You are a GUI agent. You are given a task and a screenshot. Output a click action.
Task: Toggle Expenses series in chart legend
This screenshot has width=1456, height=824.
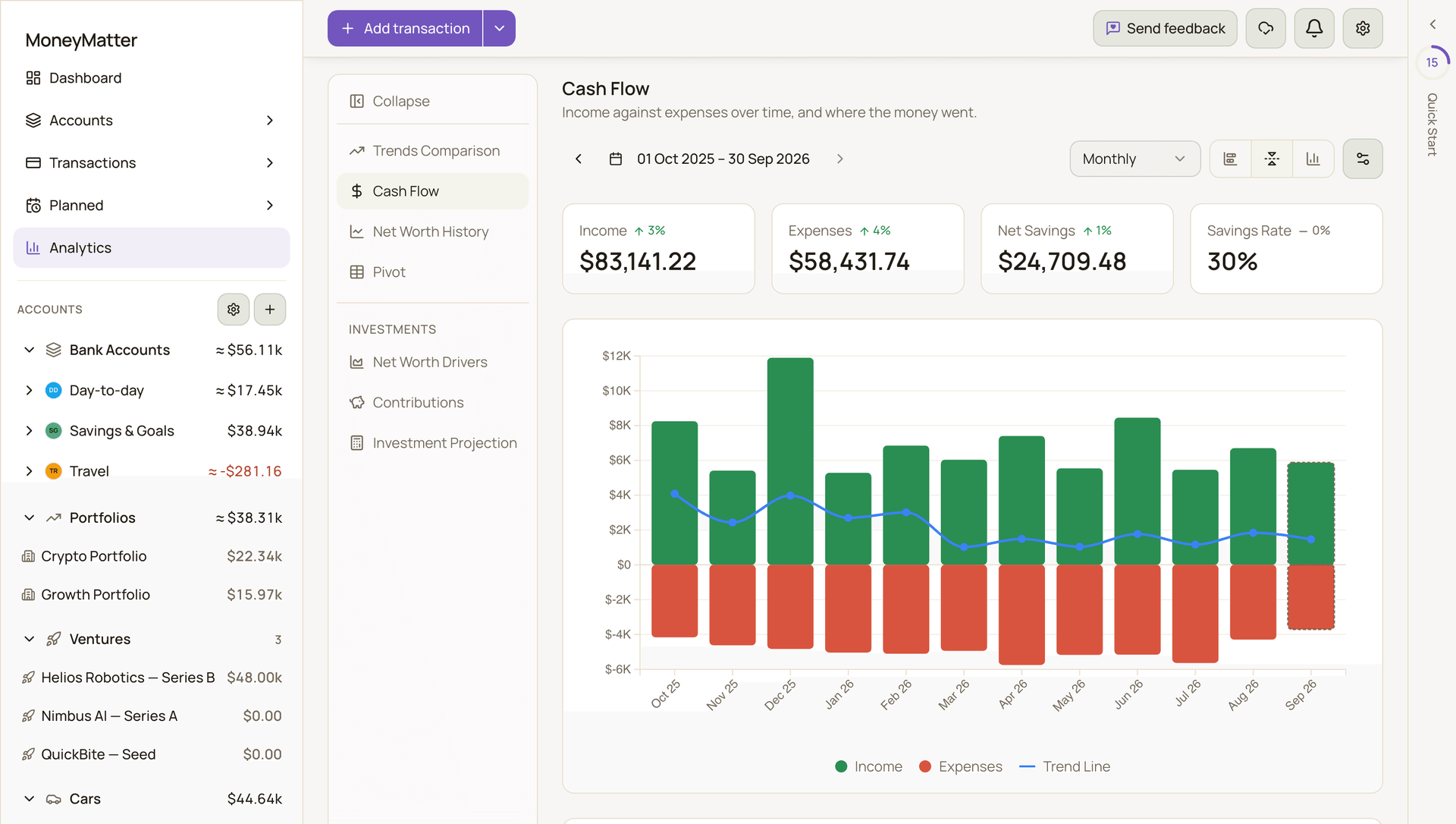pyautogui.click(x=960, y=766)
